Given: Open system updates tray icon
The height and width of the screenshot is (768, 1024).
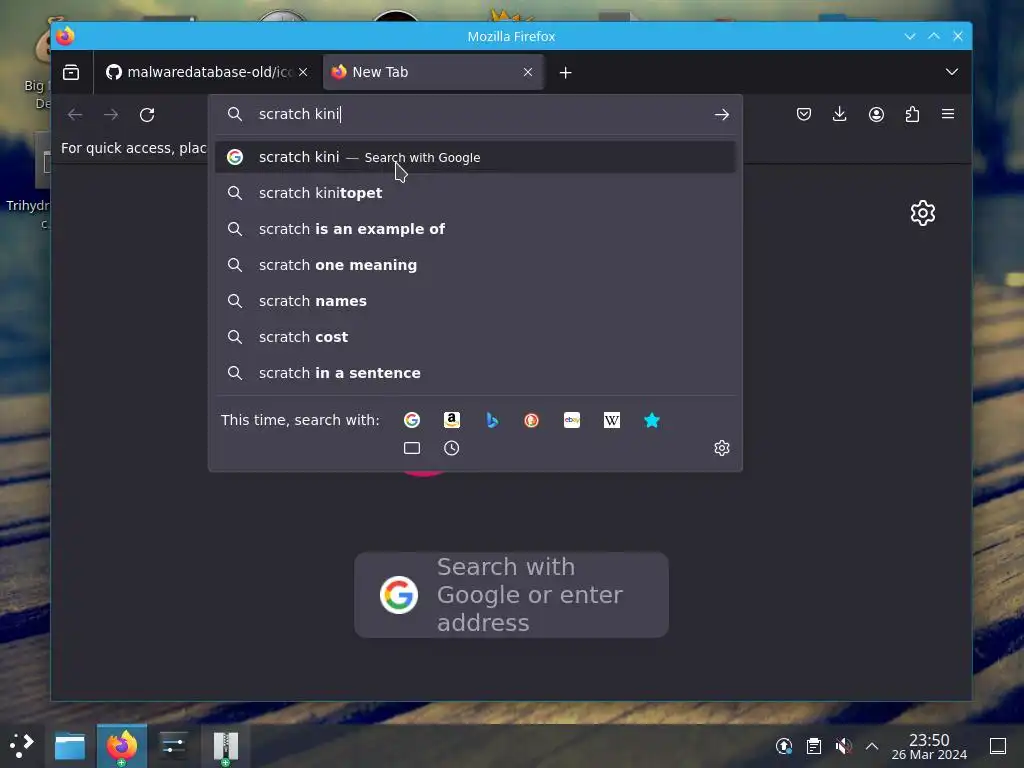Looking at the screenshot, I should (784, 746).
